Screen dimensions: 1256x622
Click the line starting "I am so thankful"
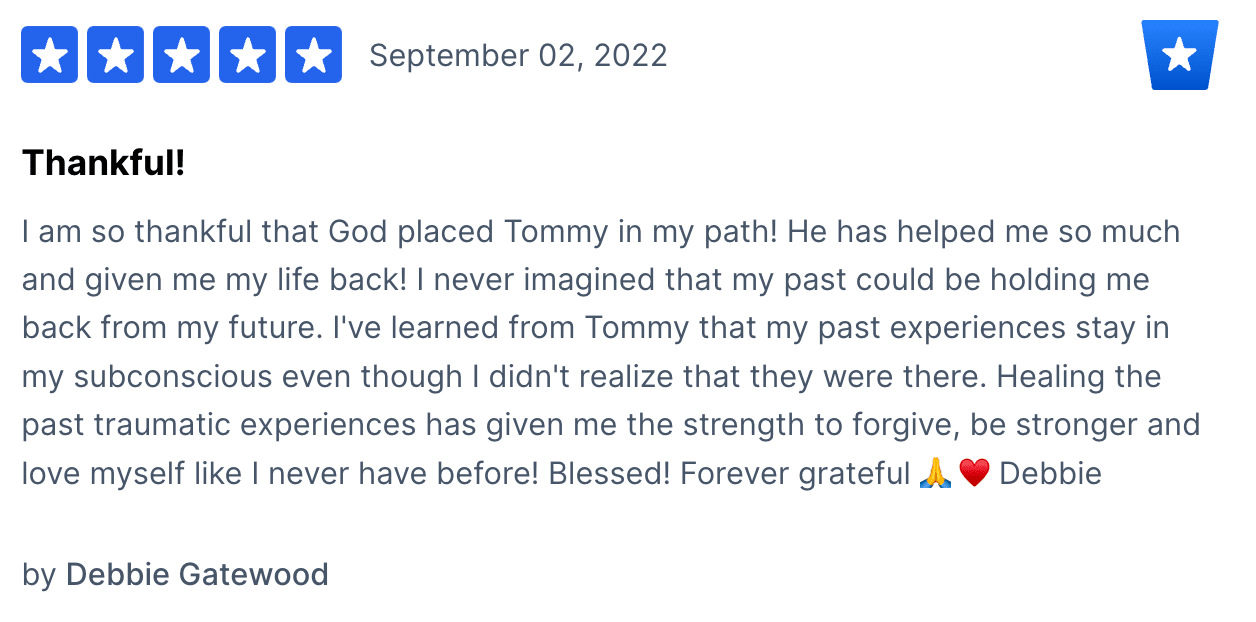coord(601,232)
